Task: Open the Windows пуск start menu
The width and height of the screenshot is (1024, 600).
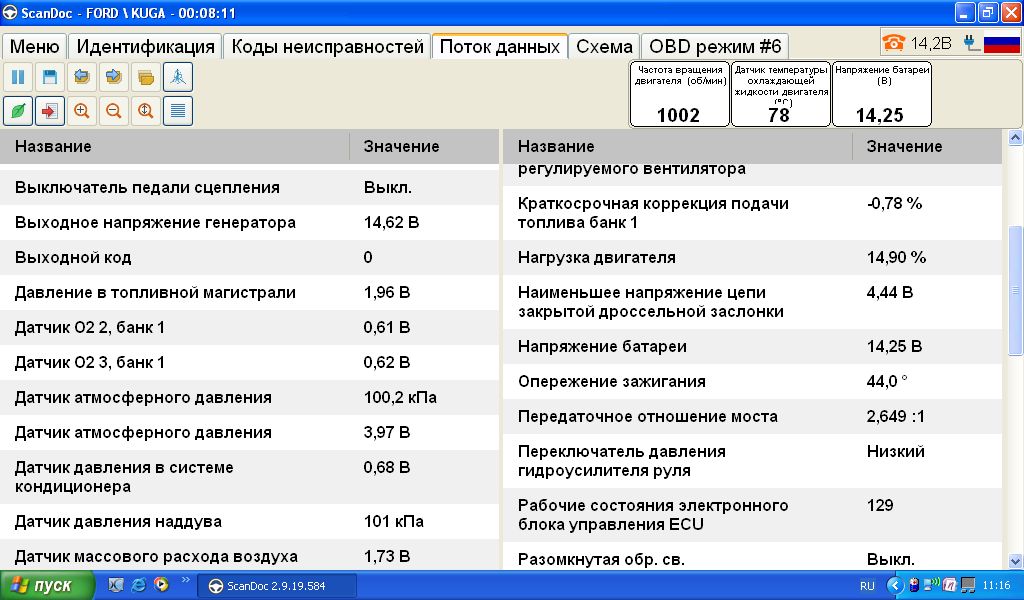Action: [40, 585]
